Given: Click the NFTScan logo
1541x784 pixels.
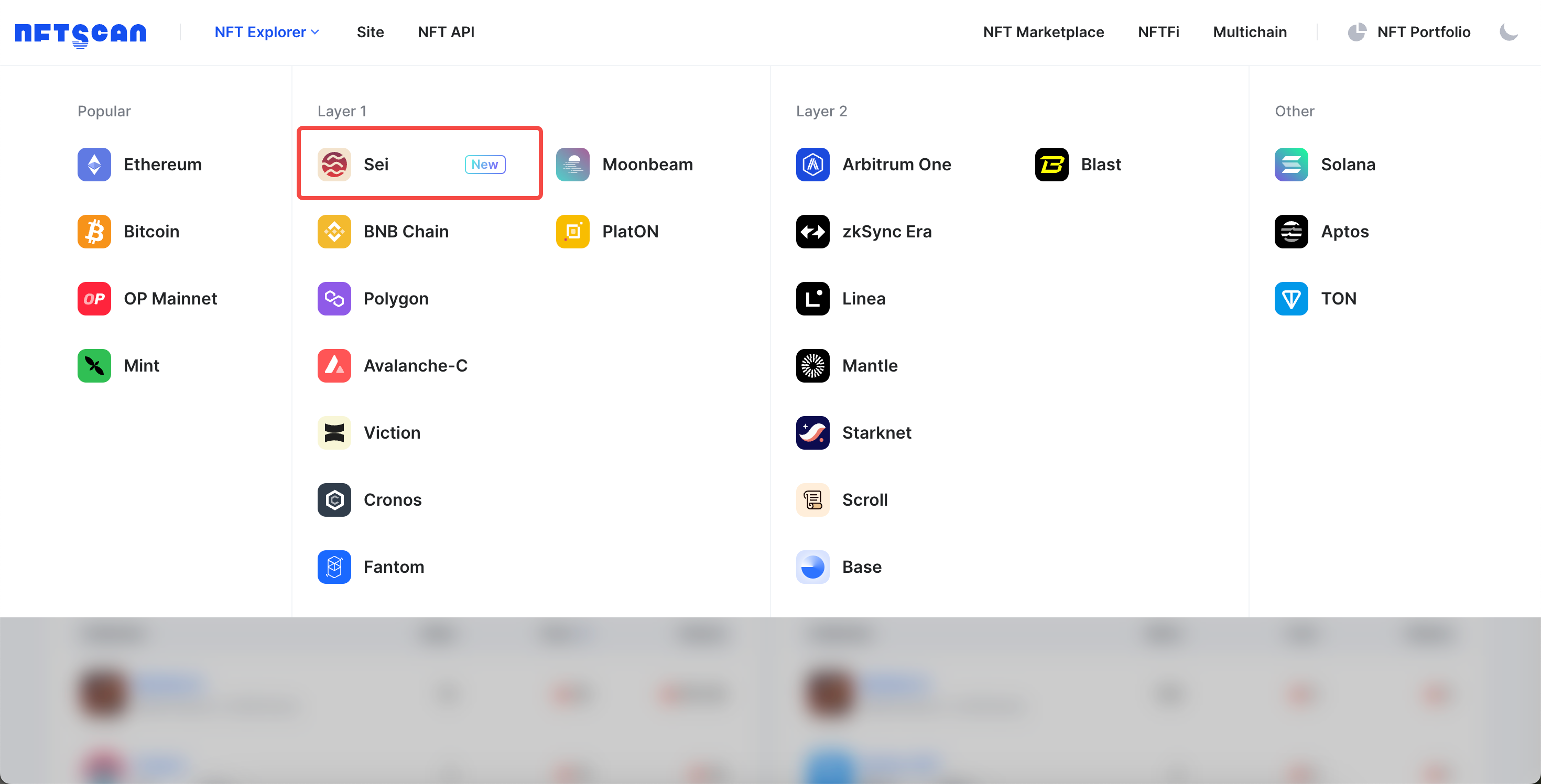Looking at the screenshot, I should pyautogui.click(x=81, y=33).
